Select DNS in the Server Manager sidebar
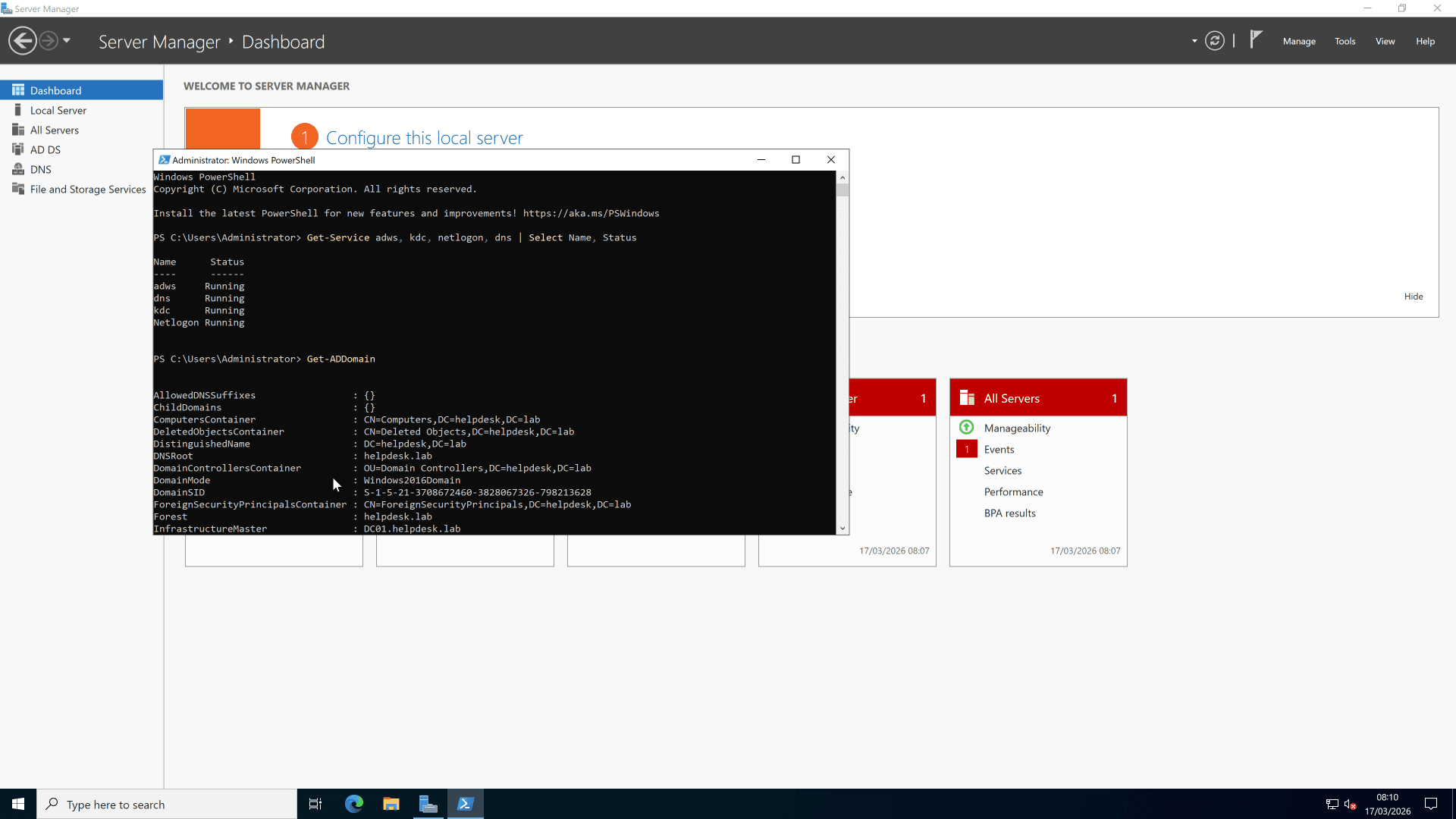This screenshot has width=1456, height=819. (40, 168)
